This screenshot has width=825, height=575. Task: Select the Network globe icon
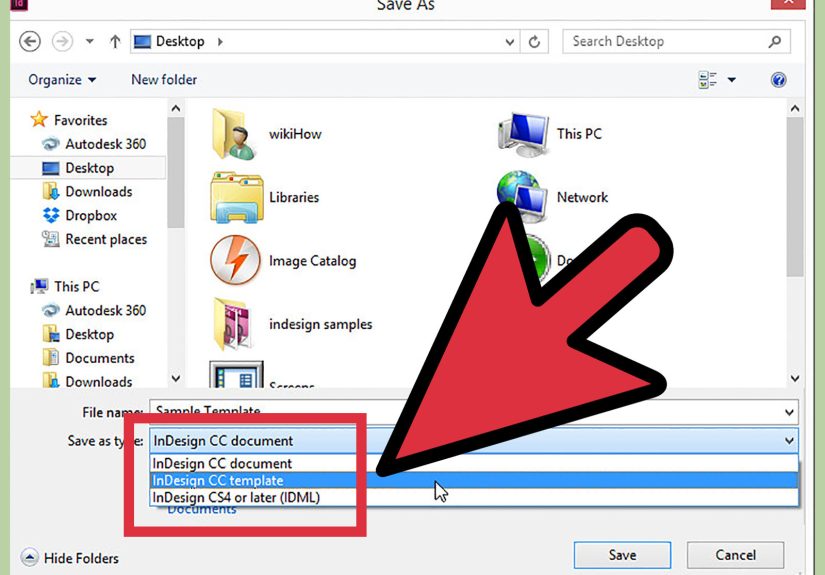521,196
